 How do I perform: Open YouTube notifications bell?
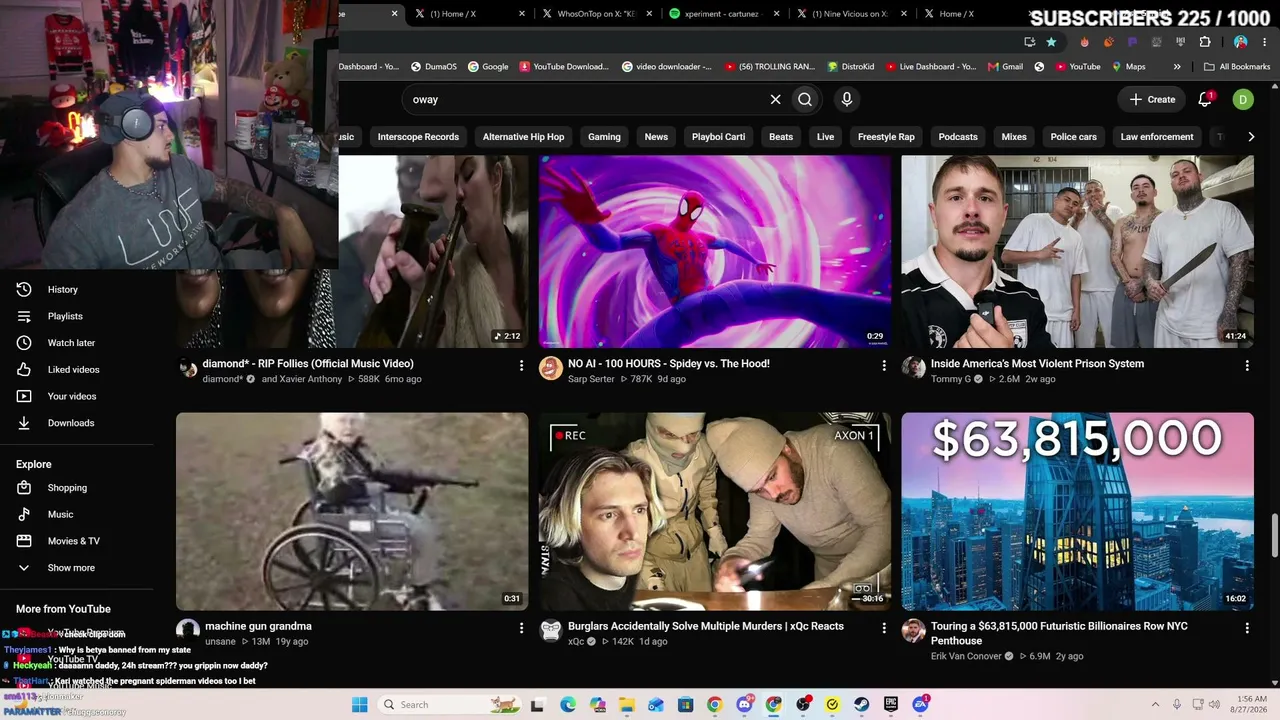click(1205, 99)
